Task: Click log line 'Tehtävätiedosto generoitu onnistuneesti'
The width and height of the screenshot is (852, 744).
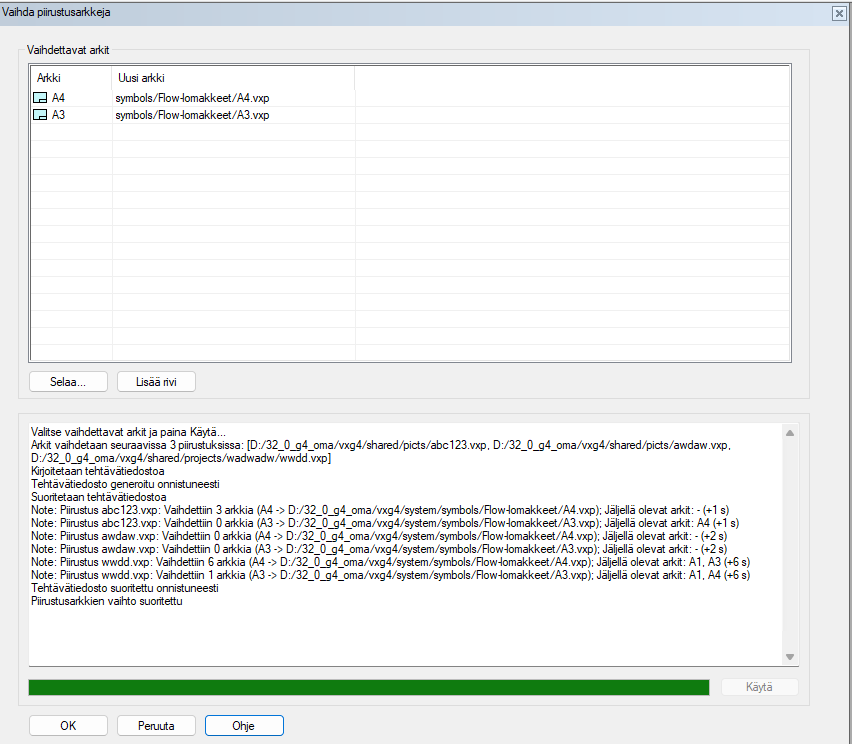Action: pos(126,484)
